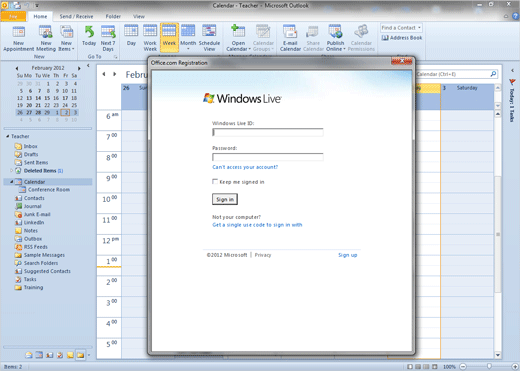
Task: Open the Folder ribbon tab
Action: coord(113,16)
